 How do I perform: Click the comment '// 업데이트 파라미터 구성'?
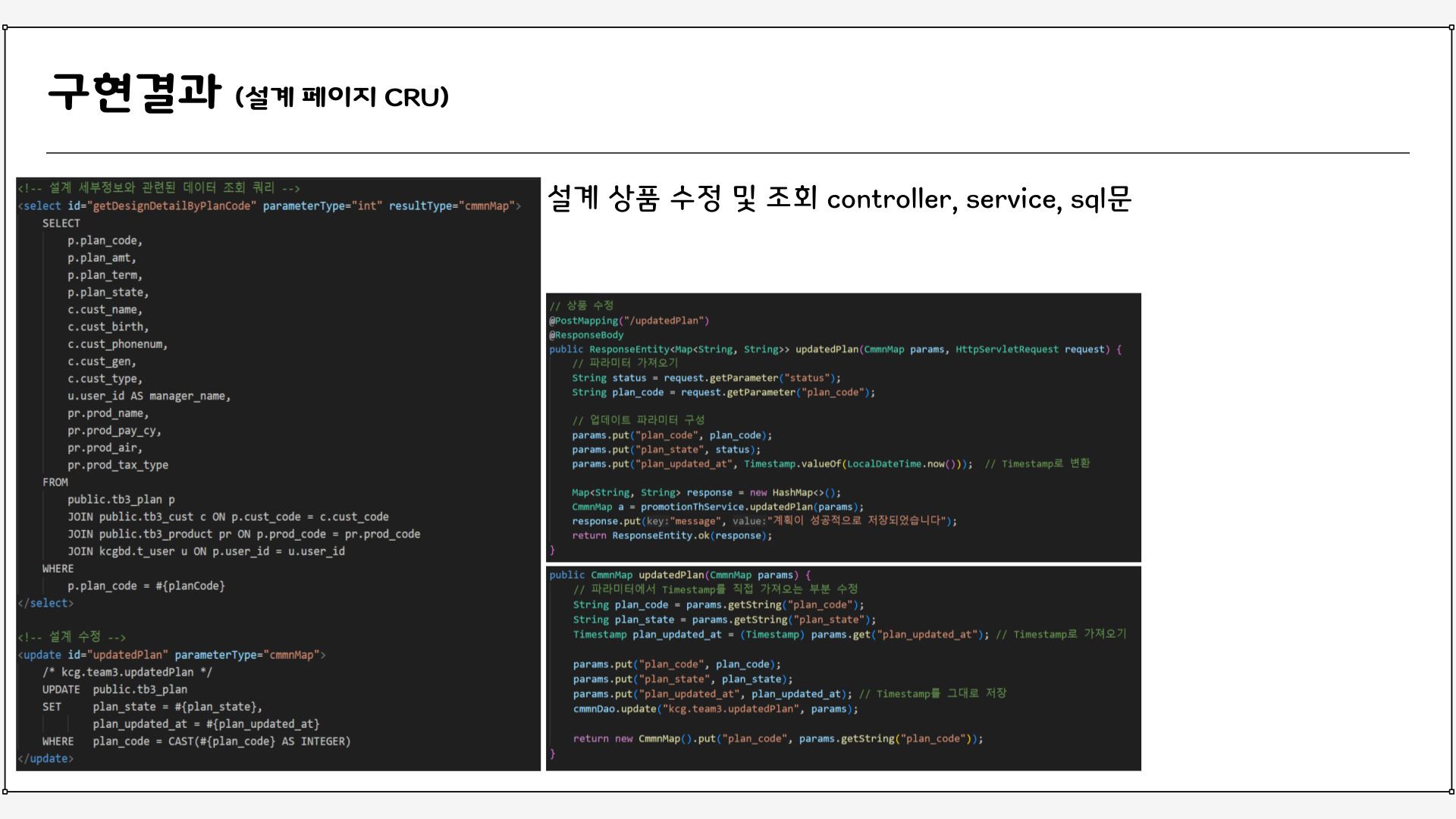coord(639,420)
